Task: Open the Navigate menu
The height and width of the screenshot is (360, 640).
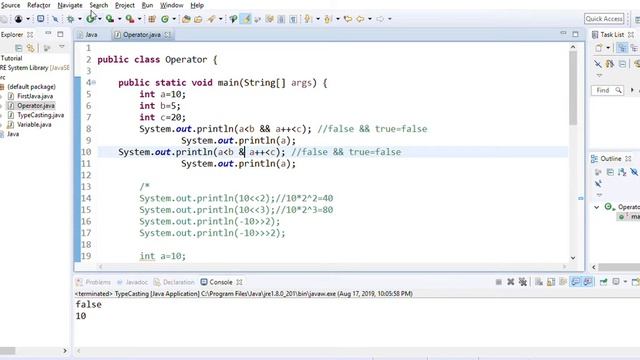Action: pos(70,5)
